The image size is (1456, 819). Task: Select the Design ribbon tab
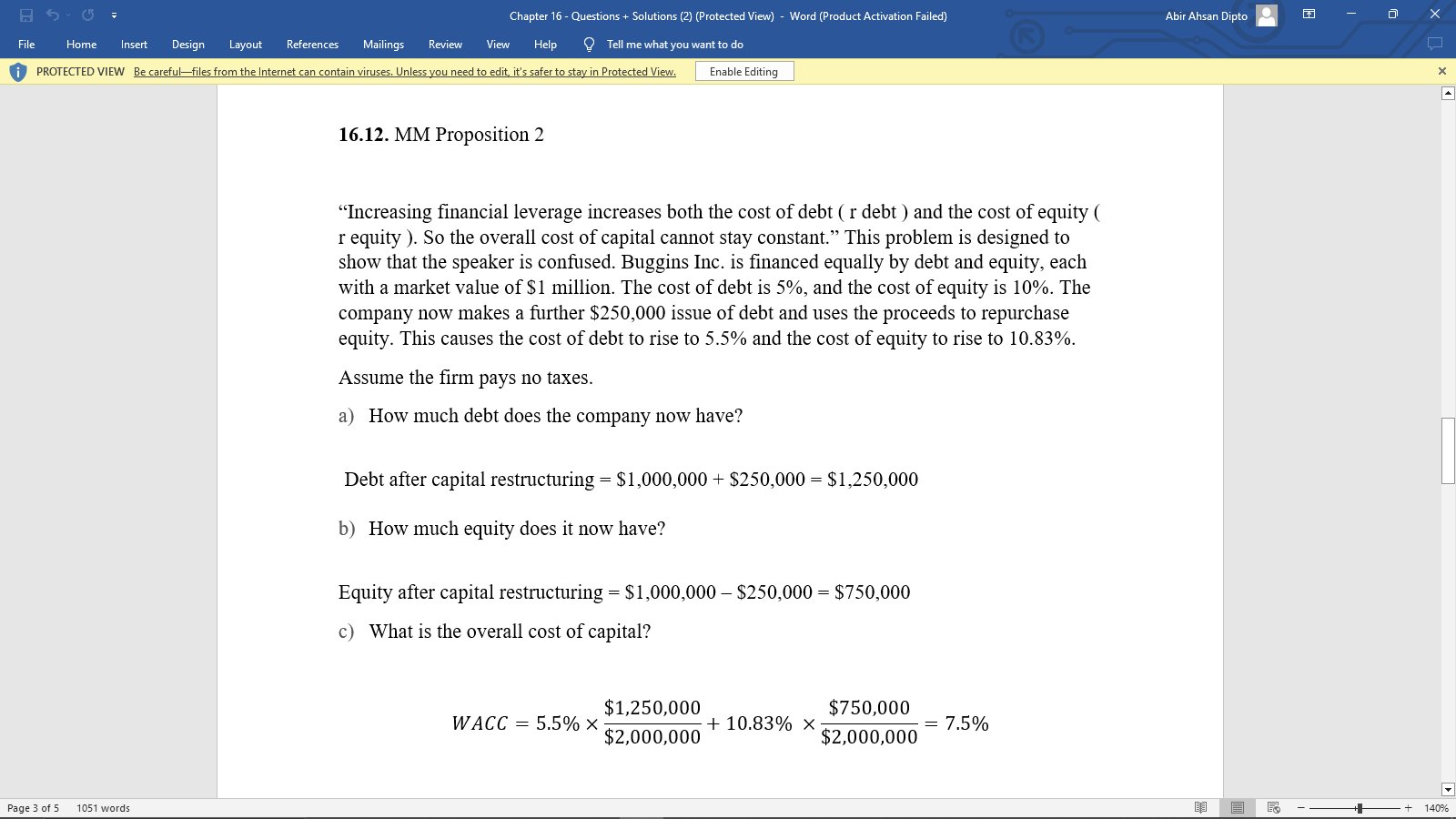pyautogui.click(x=187, y=44)
